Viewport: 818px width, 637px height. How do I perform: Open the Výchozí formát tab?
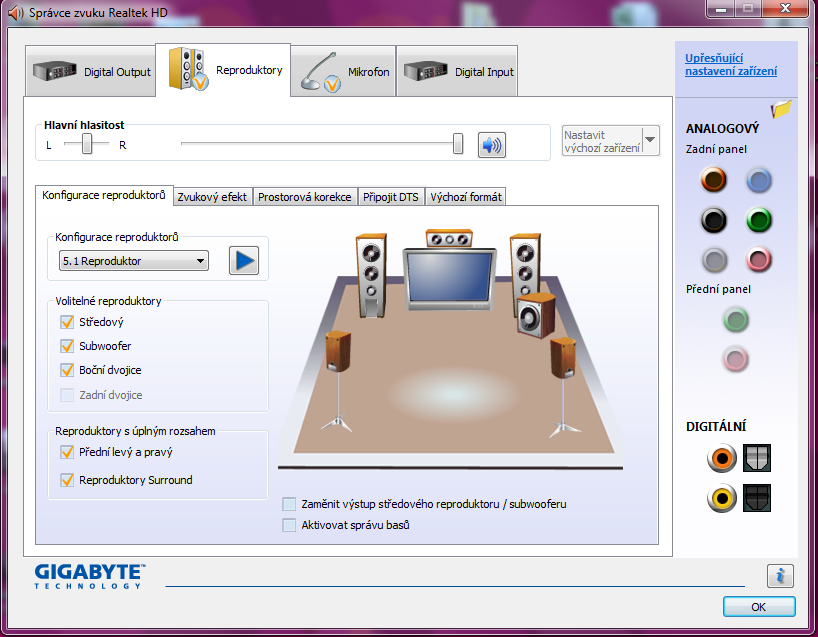[x=466, y=197]
